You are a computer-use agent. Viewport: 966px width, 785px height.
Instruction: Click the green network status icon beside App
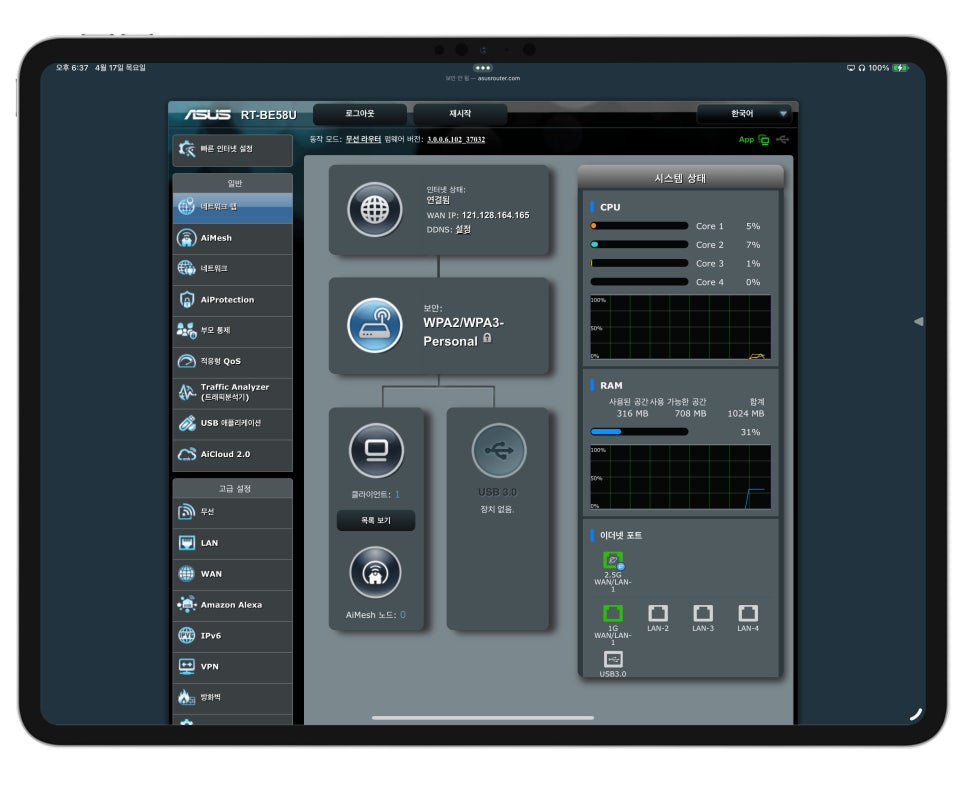[764, 140]
